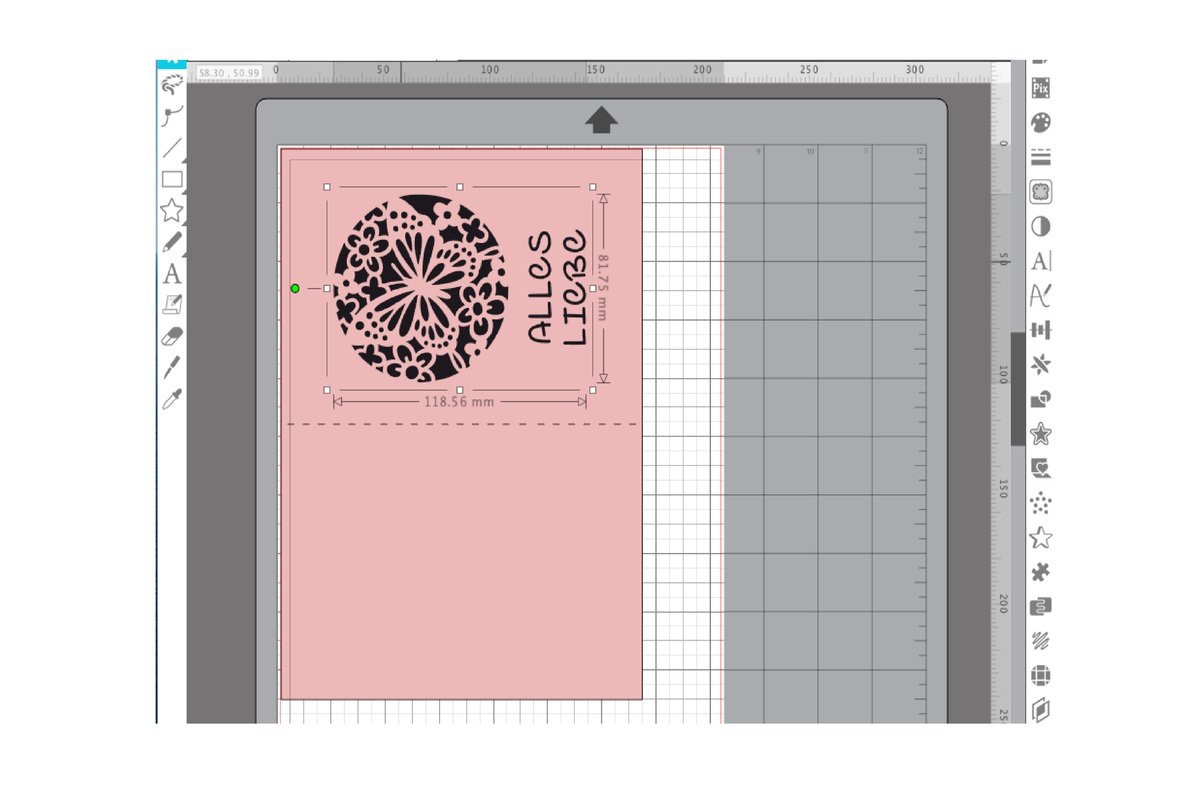Click the top-left selection handle

(327, 187)
